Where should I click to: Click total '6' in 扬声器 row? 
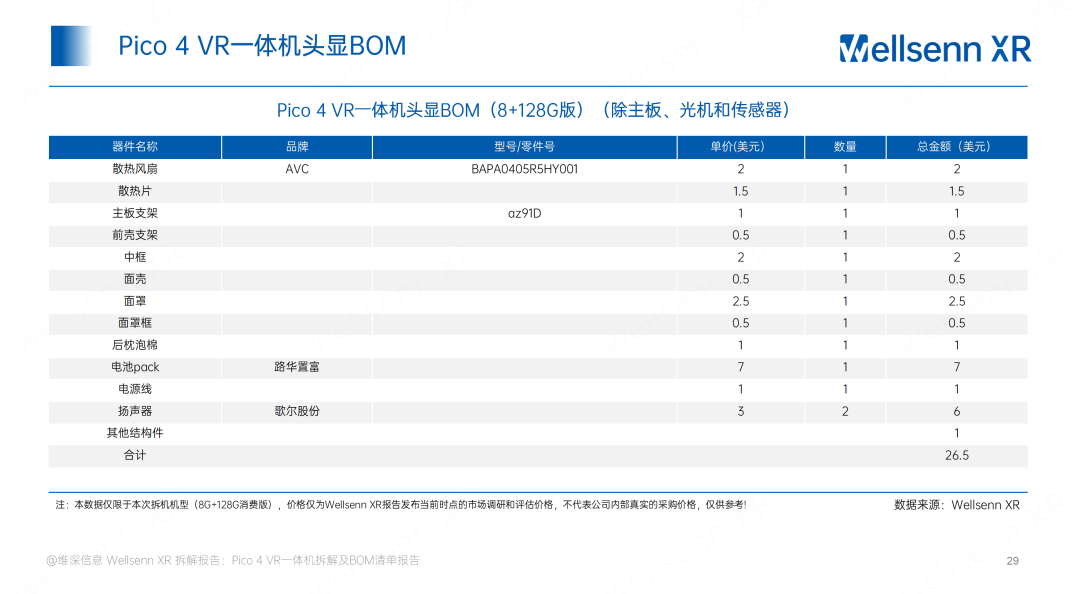point(957,411)
